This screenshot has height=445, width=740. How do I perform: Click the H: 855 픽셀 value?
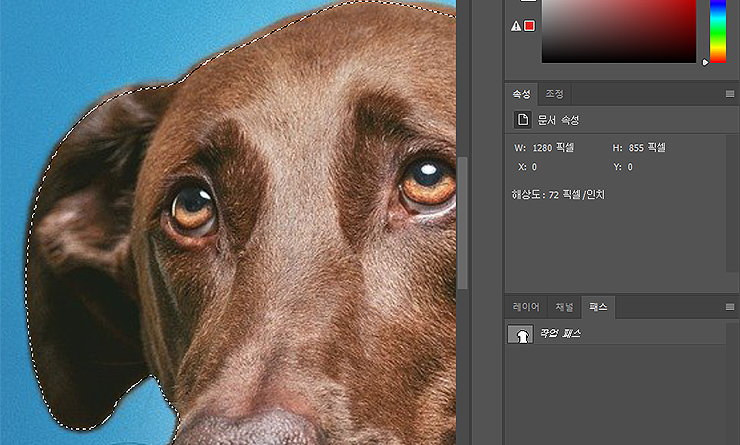click(x=647, y=148)
